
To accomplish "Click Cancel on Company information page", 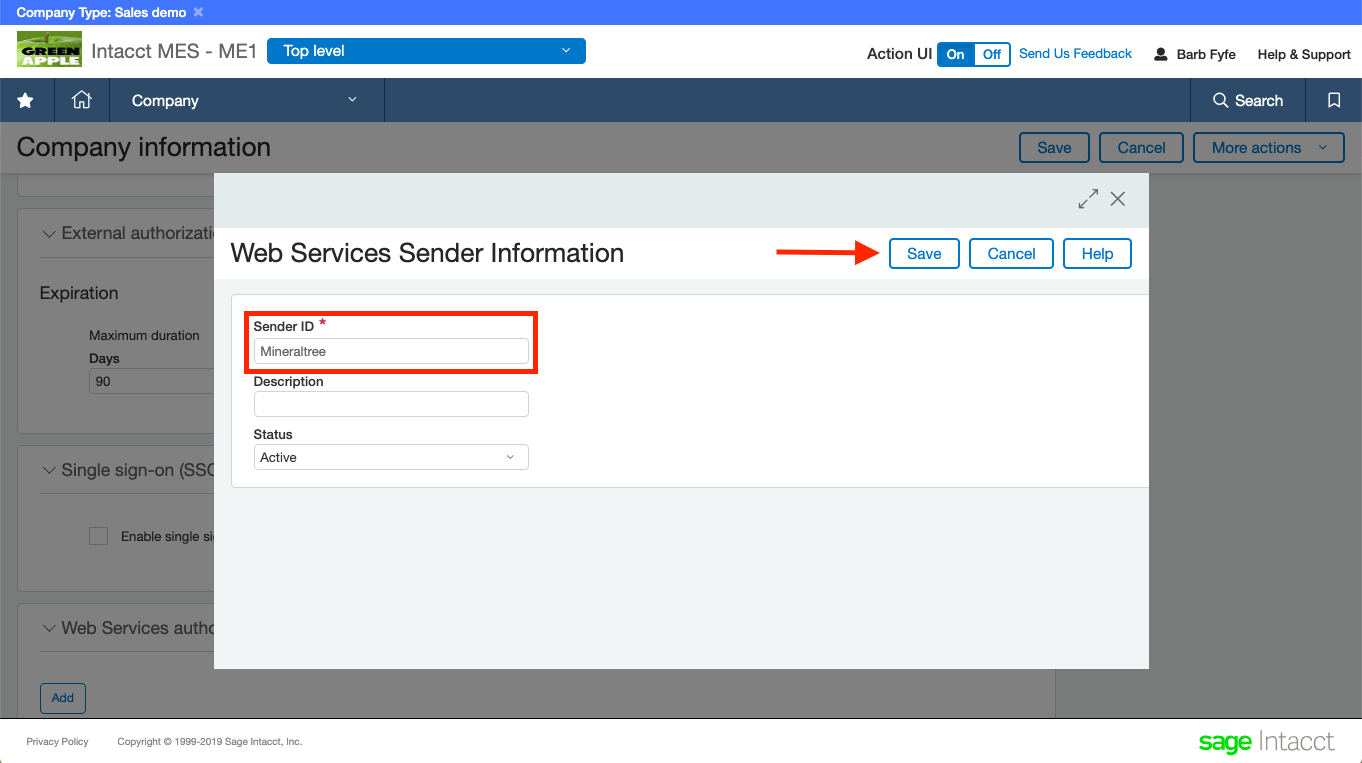I will pos(1141,147).
